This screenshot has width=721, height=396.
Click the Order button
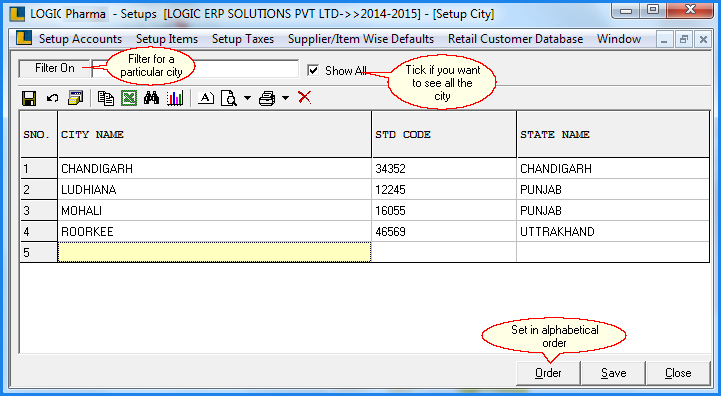(548, 373)
